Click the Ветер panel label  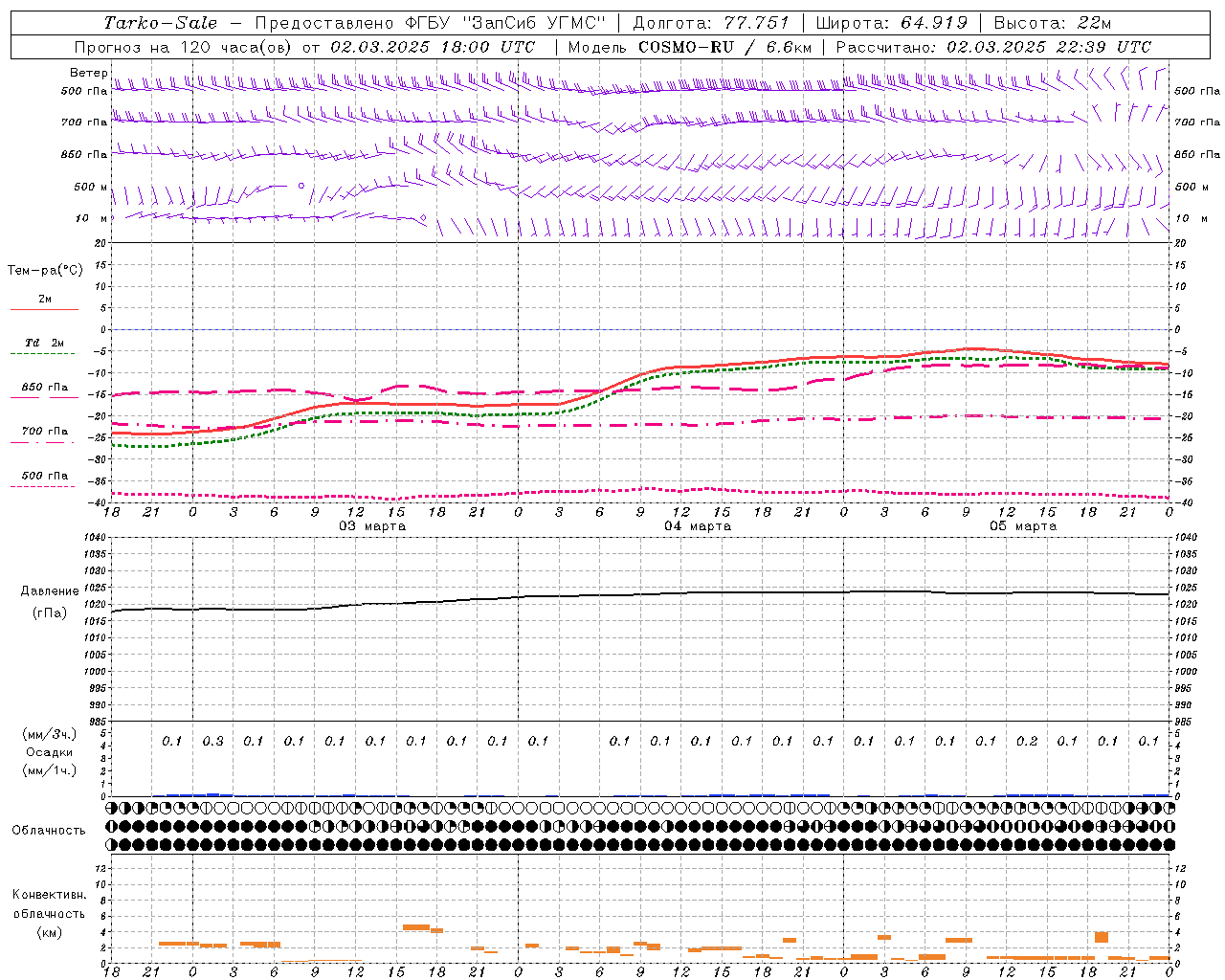tap(88, 73)
